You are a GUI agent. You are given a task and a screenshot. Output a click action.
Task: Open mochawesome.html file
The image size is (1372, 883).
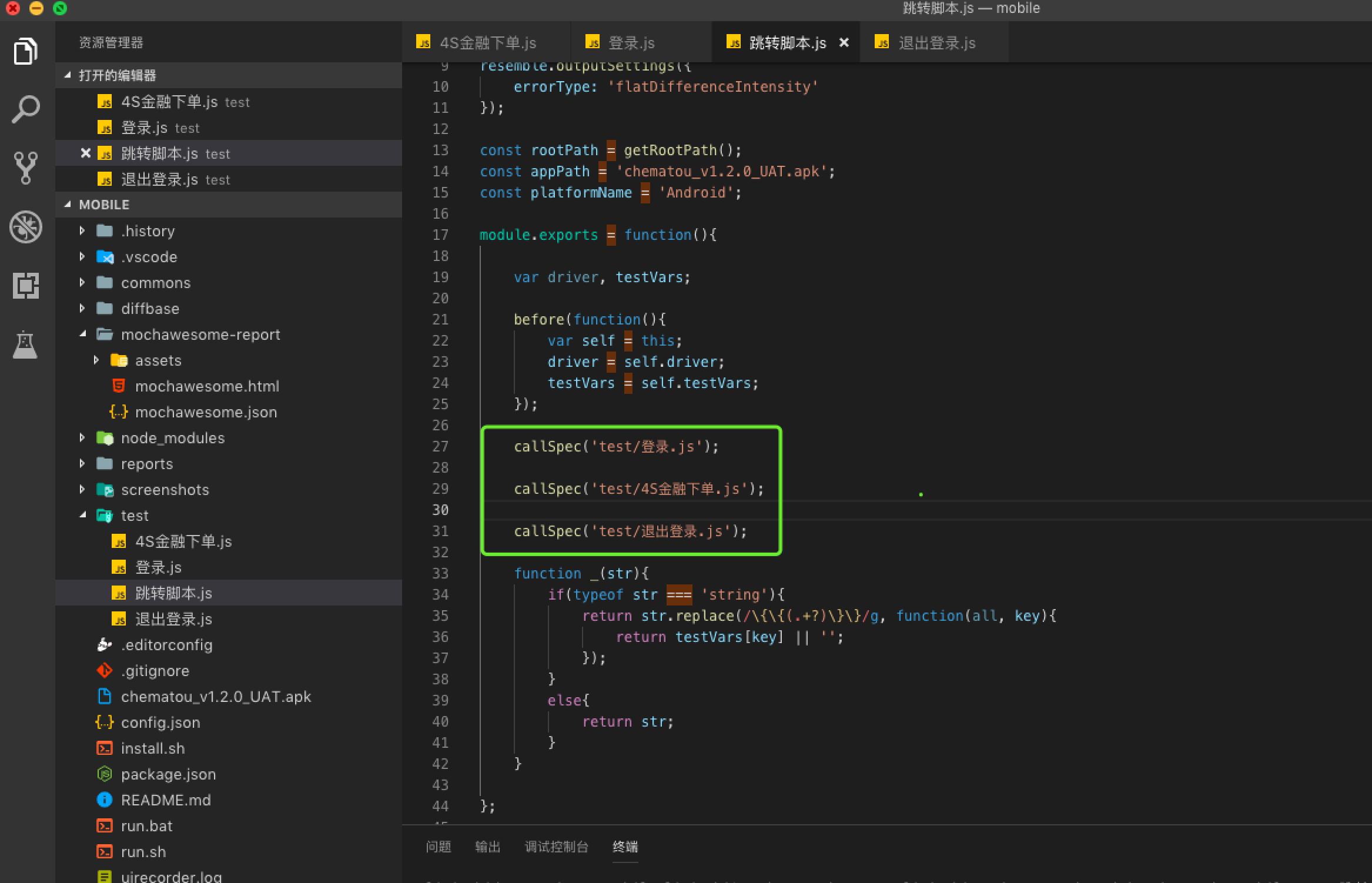click(x=229, y=386)
